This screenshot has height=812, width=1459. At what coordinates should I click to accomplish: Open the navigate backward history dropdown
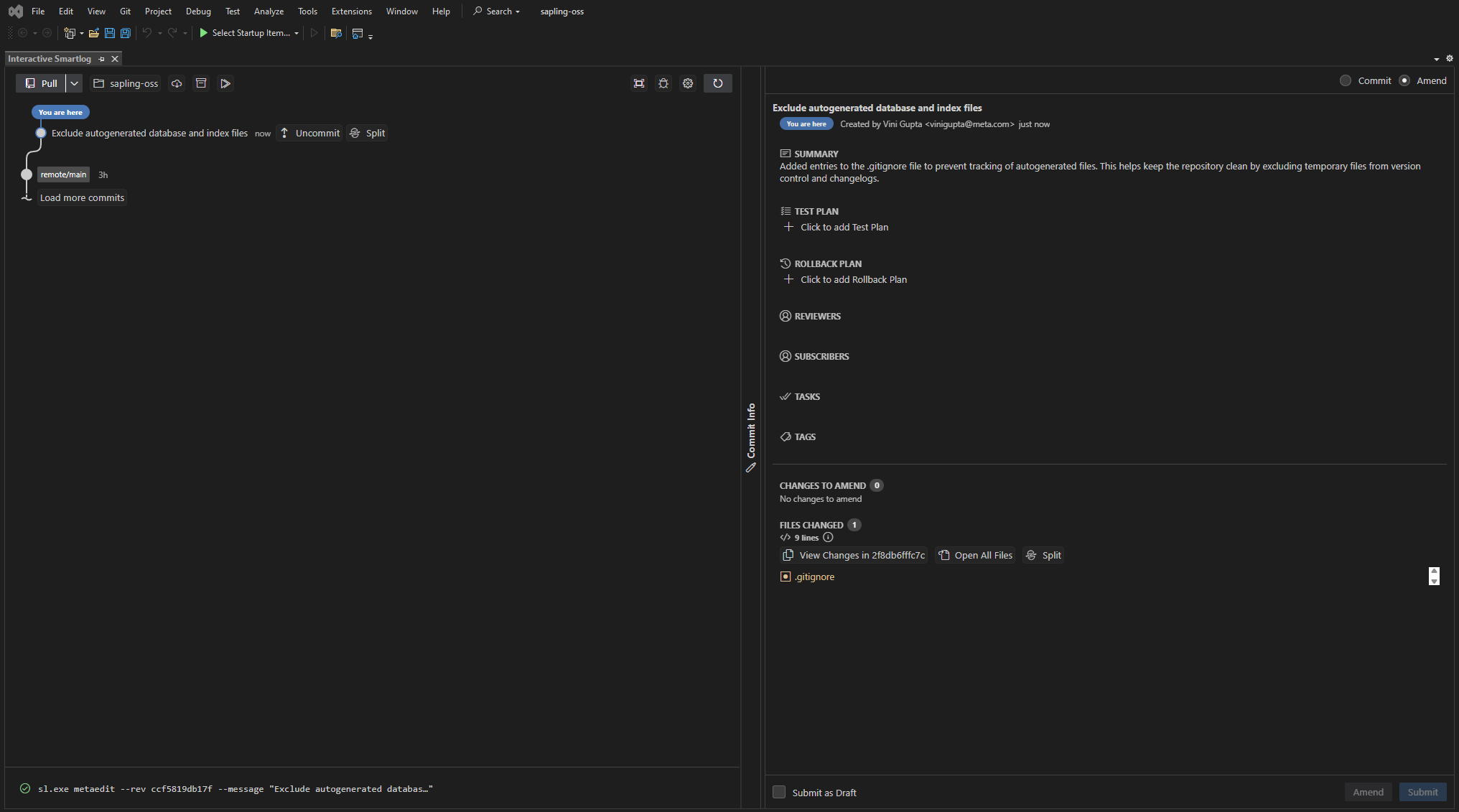pos(34,33)
